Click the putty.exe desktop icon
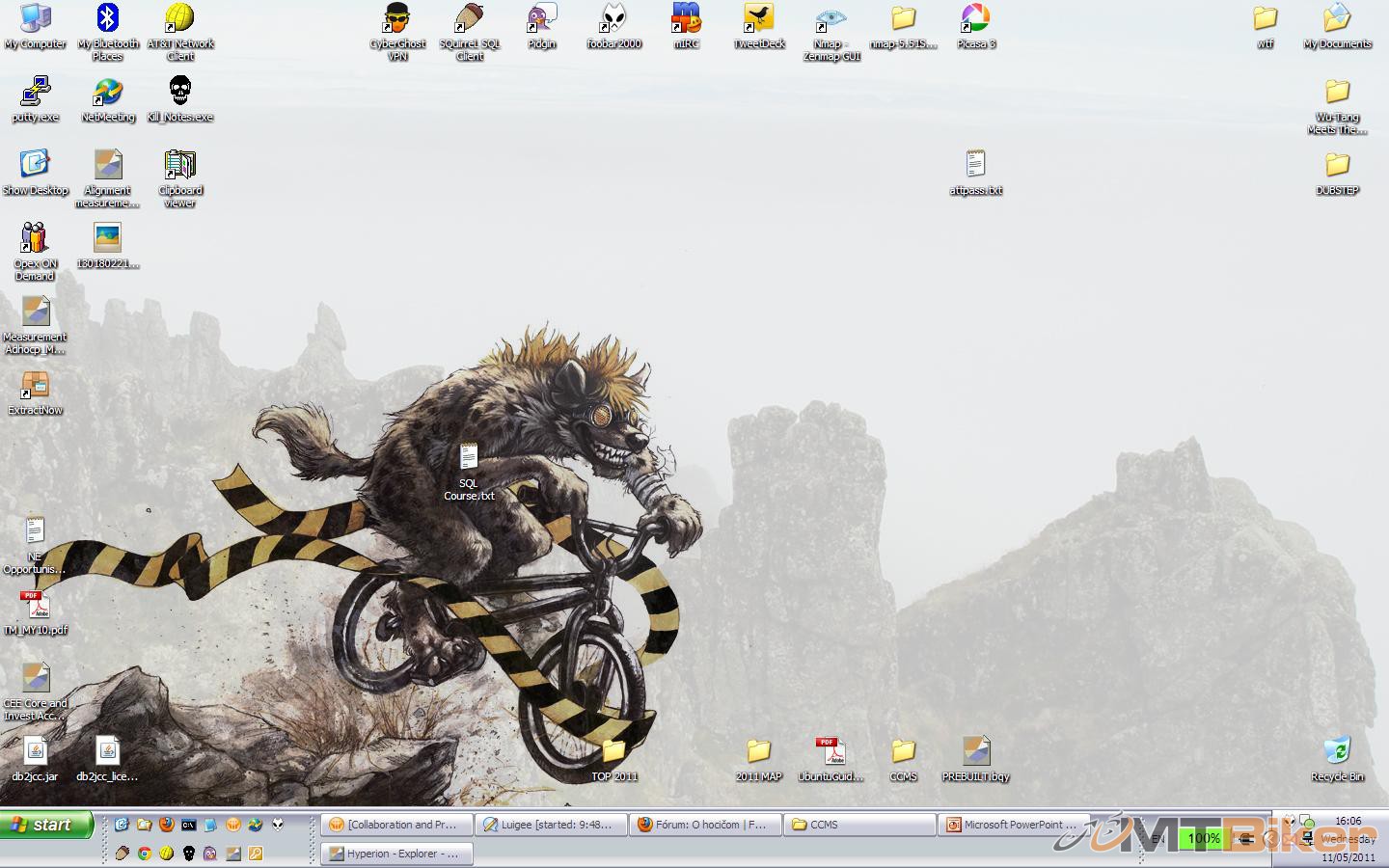 [36, 93]
